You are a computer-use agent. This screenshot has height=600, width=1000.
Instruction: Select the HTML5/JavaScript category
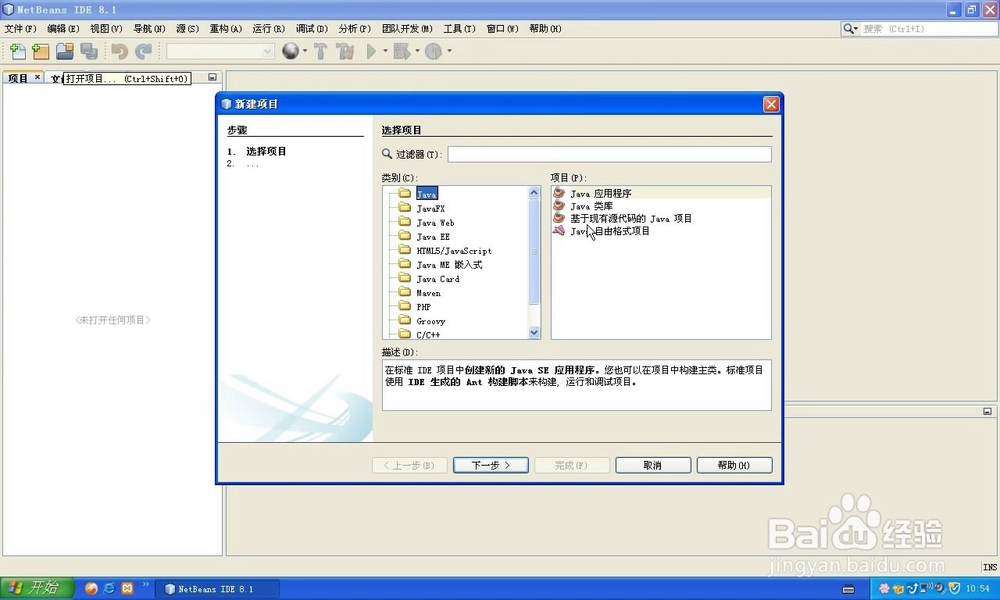pos(453,251)
